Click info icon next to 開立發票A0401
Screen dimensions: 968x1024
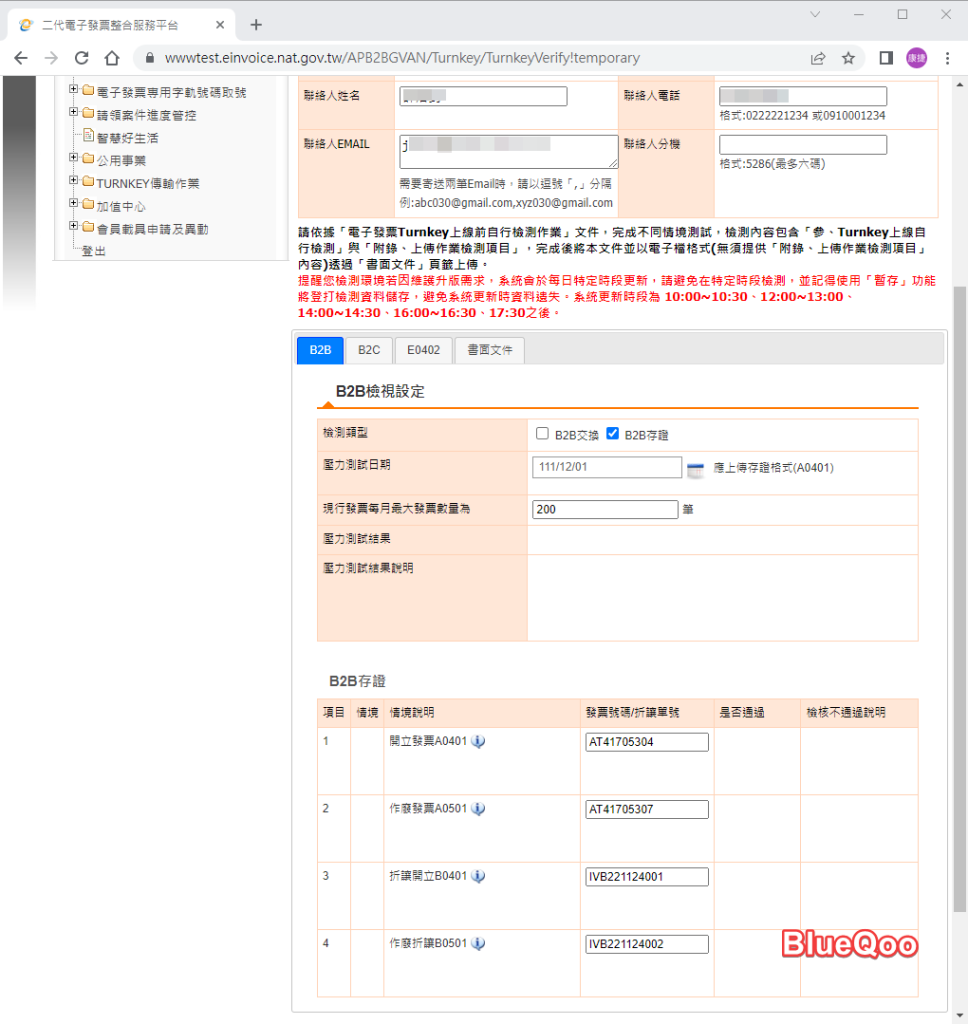pyautogui.click(x=478, y=741)
